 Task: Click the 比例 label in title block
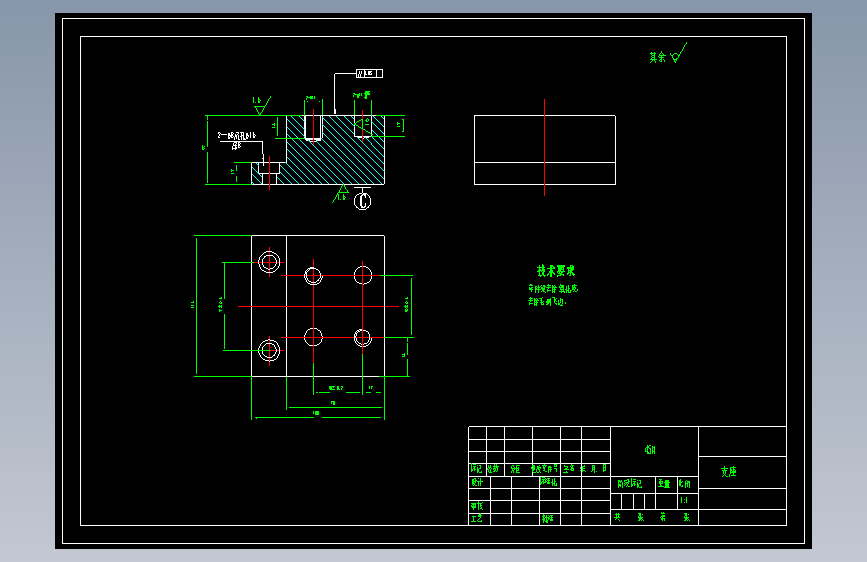pos(685,484)
